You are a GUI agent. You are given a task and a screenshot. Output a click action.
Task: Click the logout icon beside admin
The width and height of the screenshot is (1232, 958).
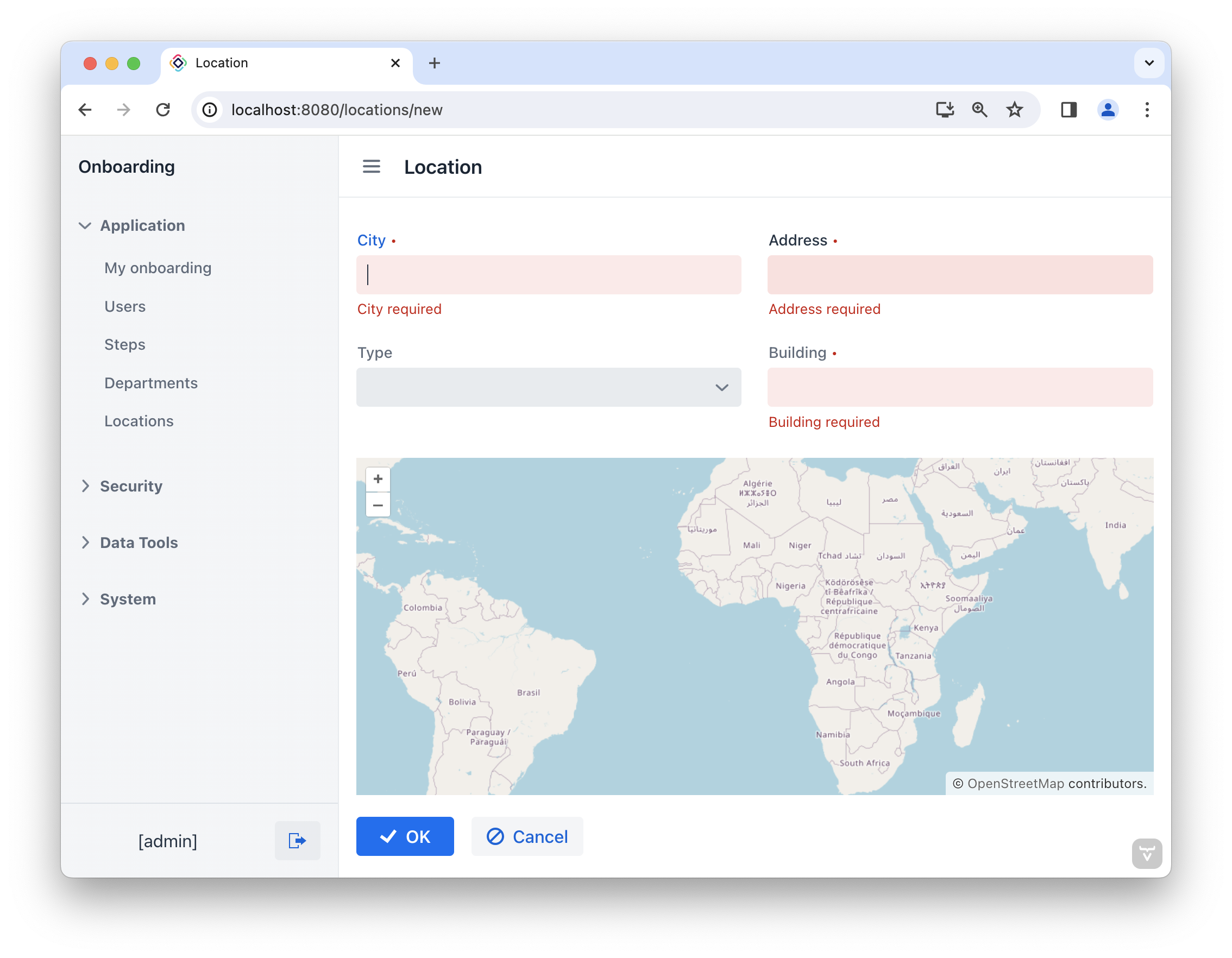[297, 841]
